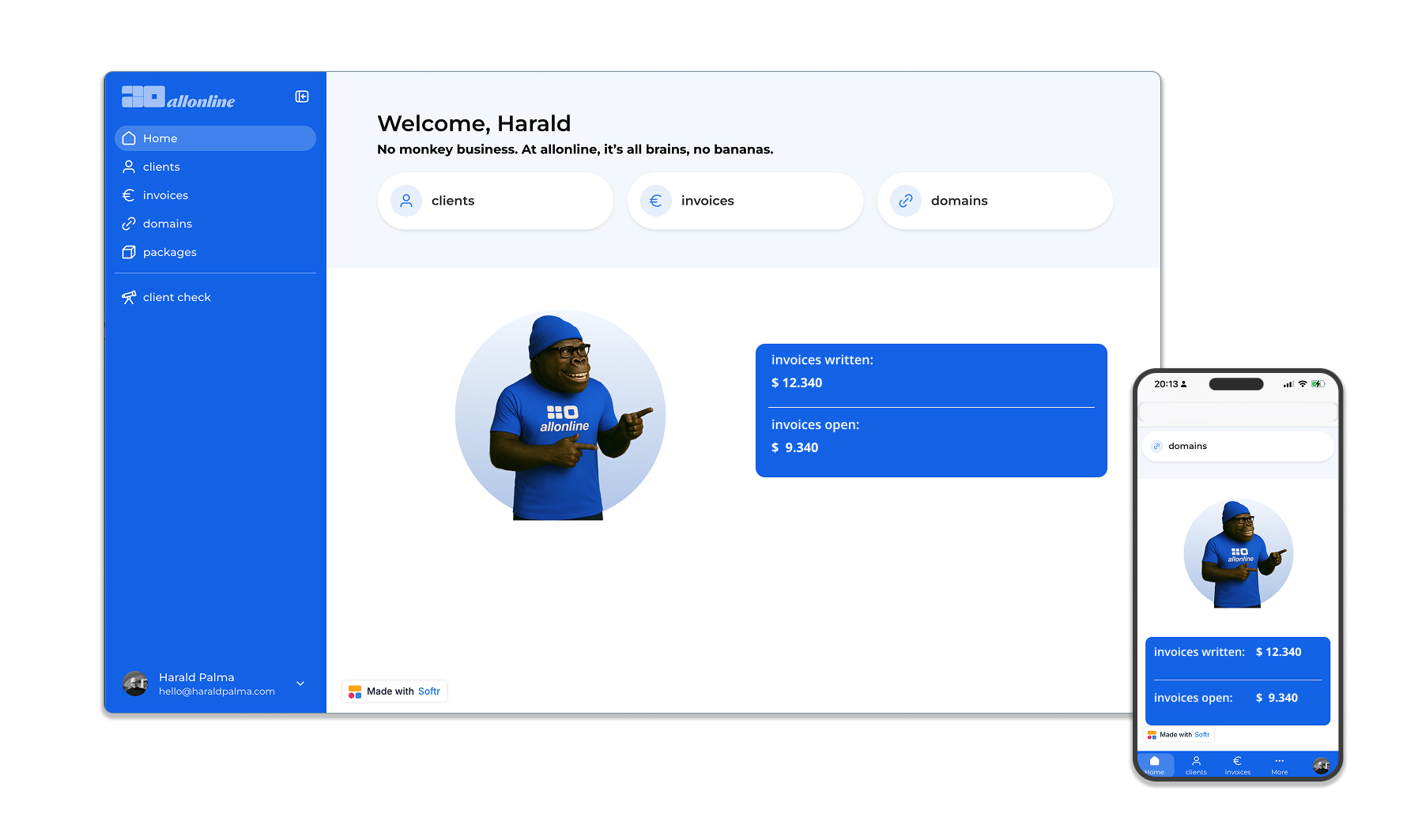Click the phone status bar battery icon
This screenshot has width=1422, height=840.
(1318, 384)
